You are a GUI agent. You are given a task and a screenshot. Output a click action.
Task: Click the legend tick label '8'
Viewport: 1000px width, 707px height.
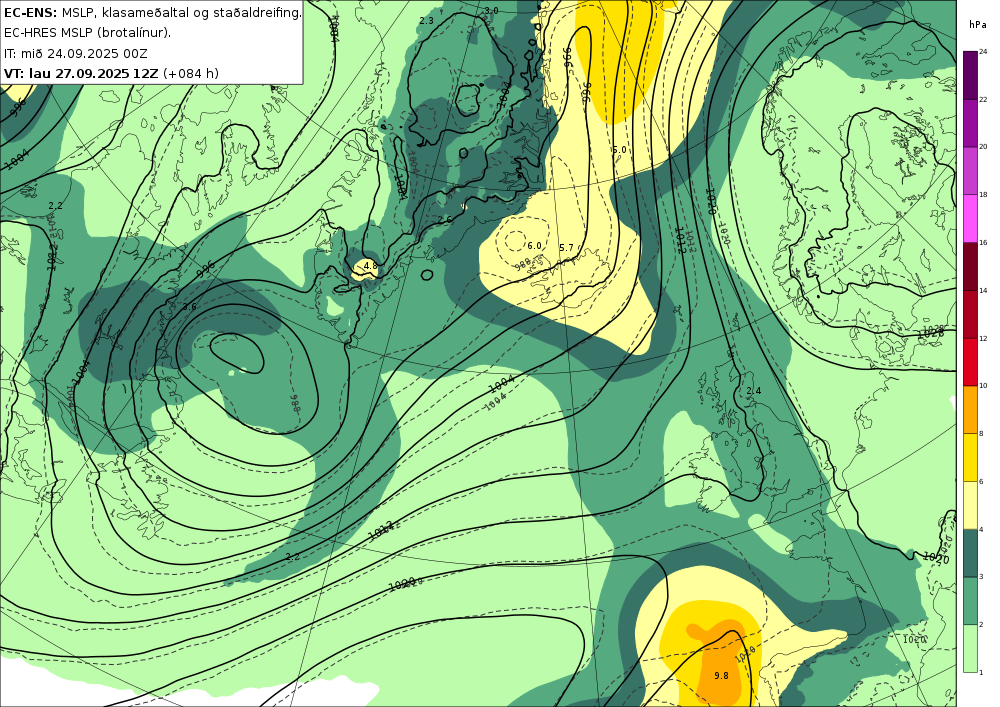(981, 434)
